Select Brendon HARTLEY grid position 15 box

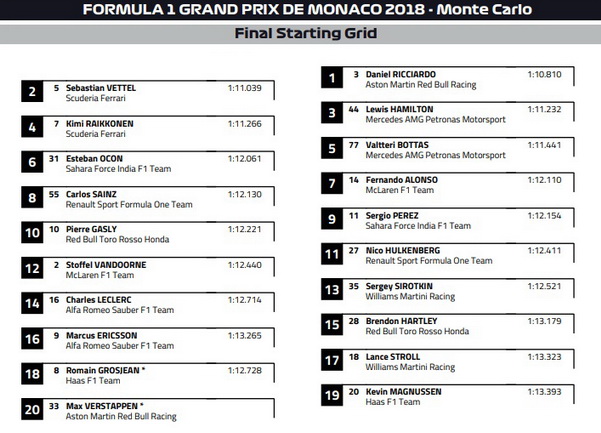coord(332,325)
